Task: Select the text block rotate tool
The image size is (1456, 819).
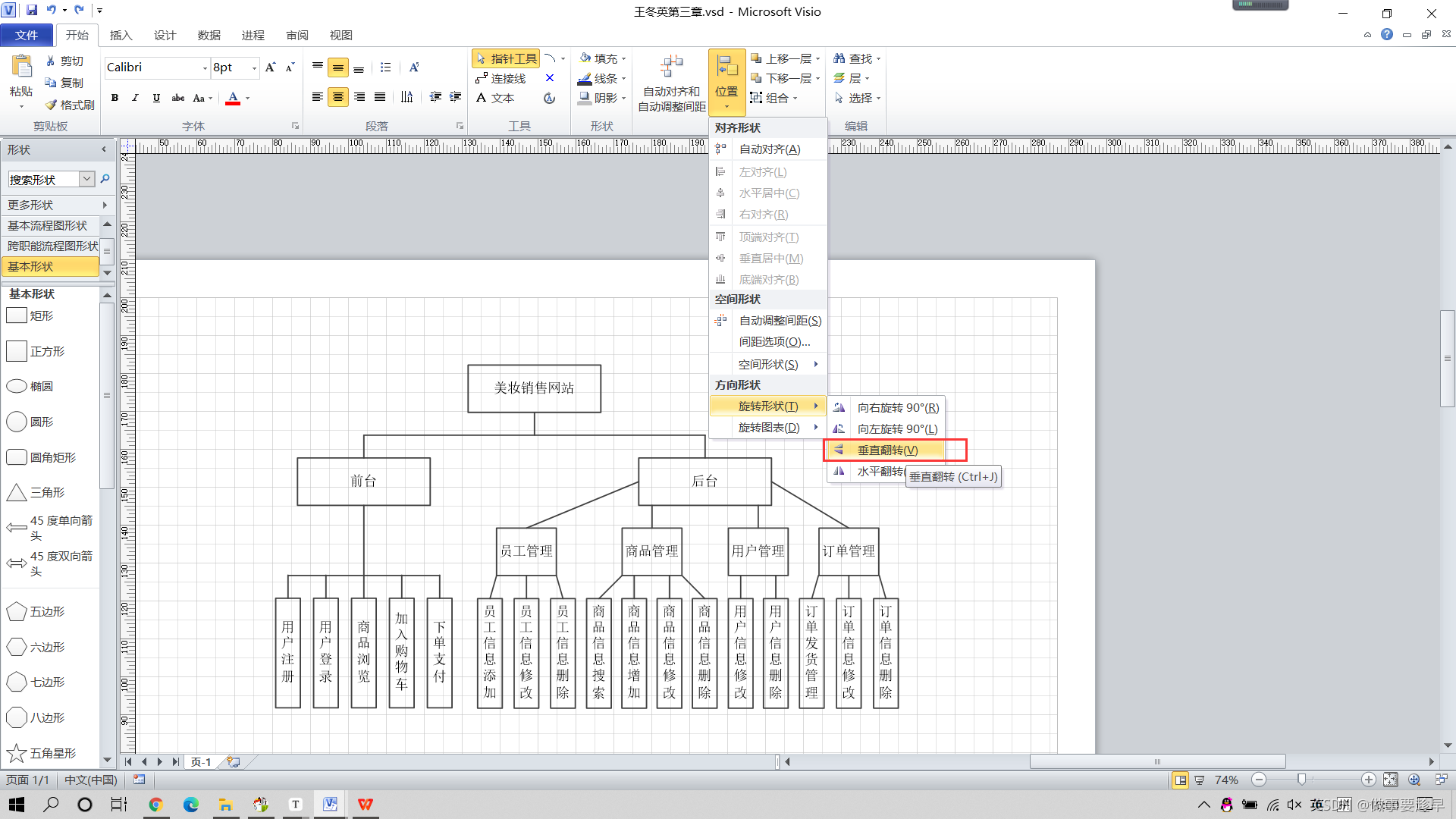Action: pyautogui.click(x=550, y=98)
